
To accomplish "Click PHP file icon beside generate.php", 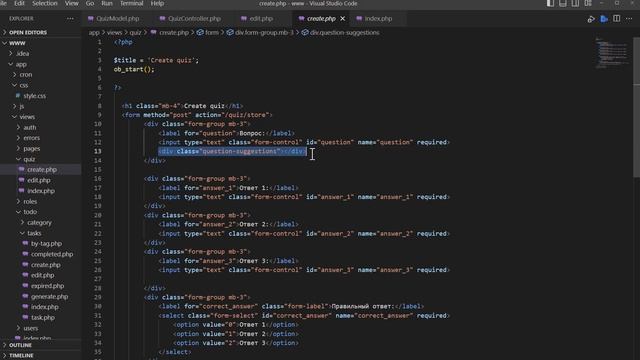I will [25, 296].
